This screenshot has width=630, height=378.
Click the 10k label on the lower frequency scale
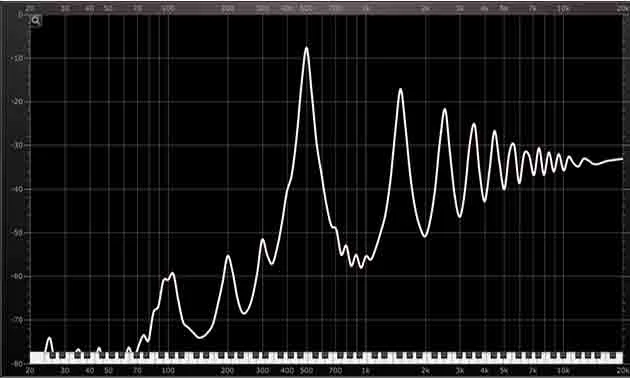click(x=563, y=370)
